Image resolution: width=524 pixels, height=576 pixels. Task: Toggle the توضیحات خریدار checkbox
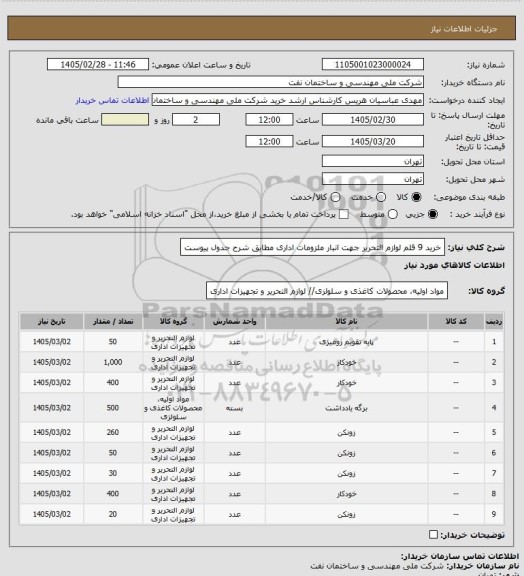tap(434, 534)
